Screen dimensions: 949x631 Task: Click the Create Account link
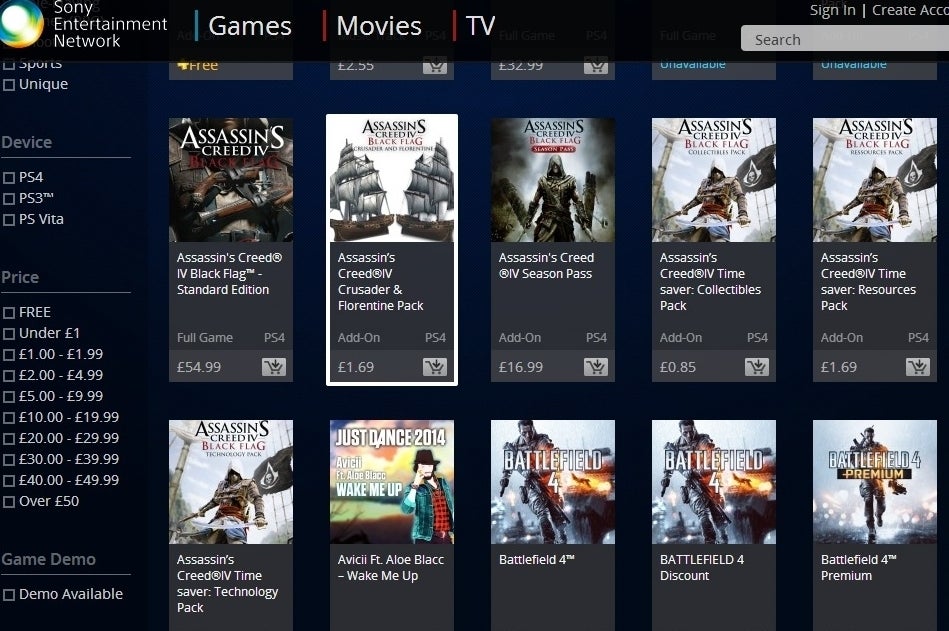tap(910, 10)
